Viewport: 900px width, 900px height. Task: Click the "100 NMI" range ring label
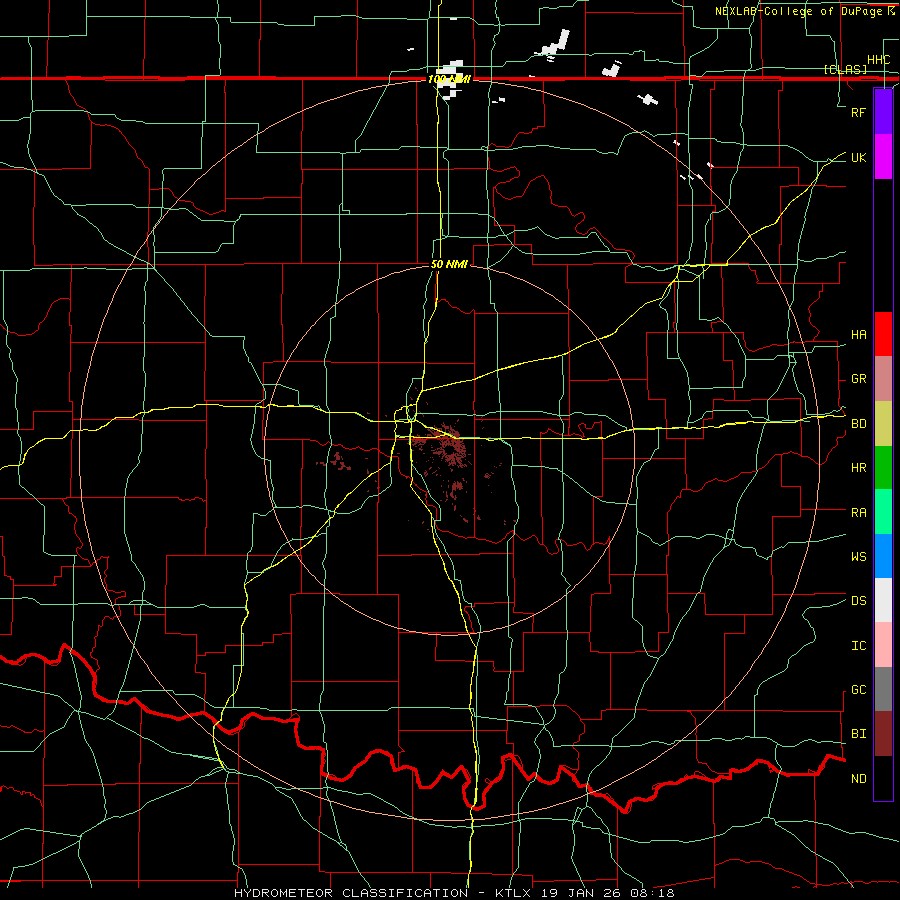point(449,79)
